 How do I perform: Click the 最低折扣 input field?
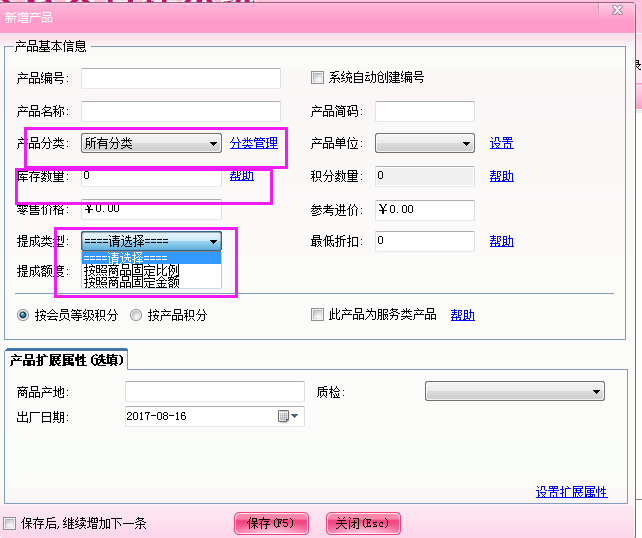tap(425, 241)
